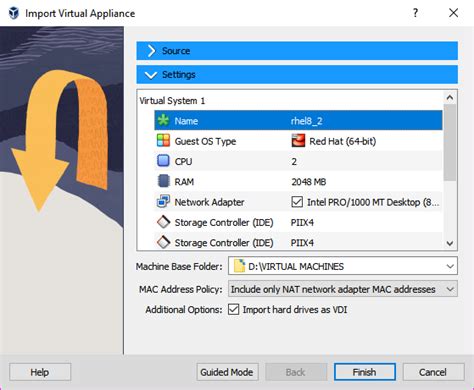Click the Red Hat OS logo icon
Viewport: 474px width, 390px height.
click(298, 141)
